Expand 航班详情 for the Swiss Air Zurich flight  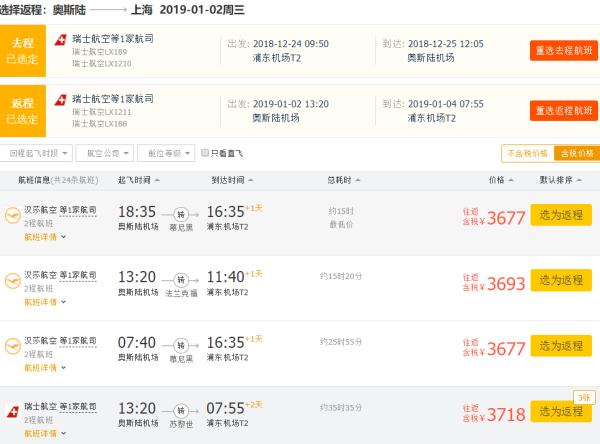pos(45,433)
